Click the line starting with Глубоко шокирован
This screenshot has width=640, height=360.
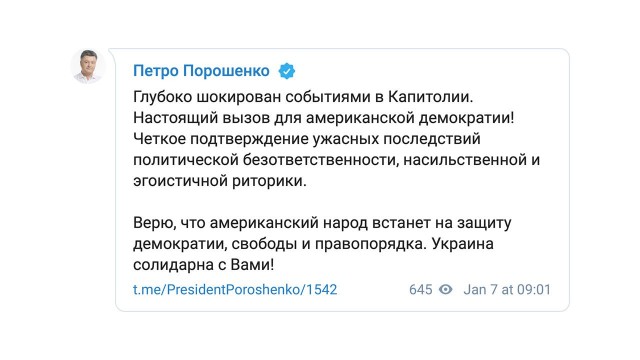[x=303, y=97]
